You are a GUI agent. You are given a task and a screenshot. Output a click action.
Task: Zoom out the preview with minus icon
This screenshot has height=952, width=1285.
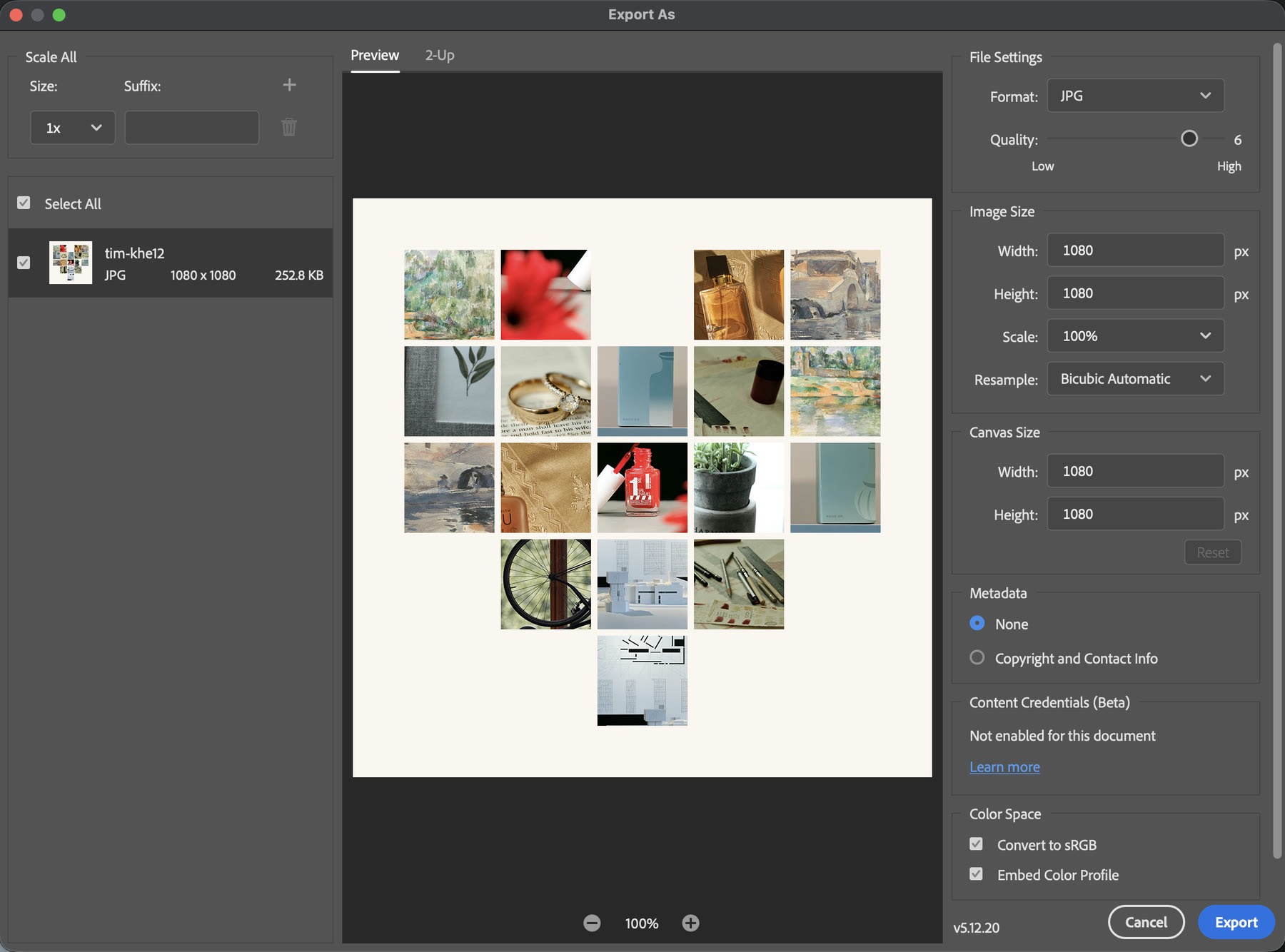click(592, 923)
